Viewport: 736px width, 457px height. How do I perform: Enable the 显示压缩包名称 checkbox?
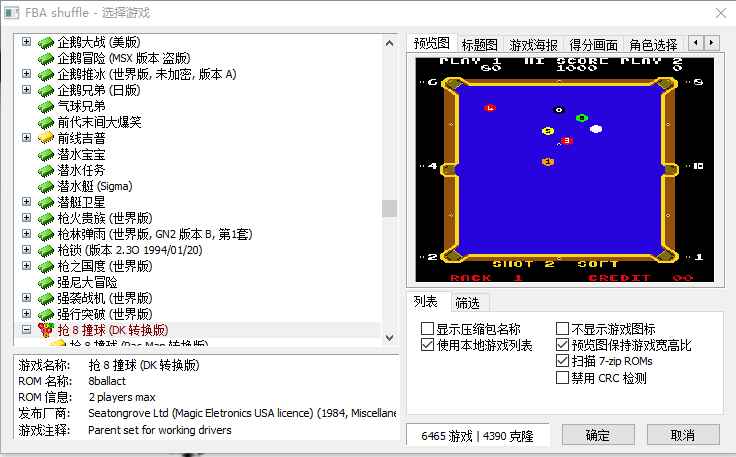(428, 329)
